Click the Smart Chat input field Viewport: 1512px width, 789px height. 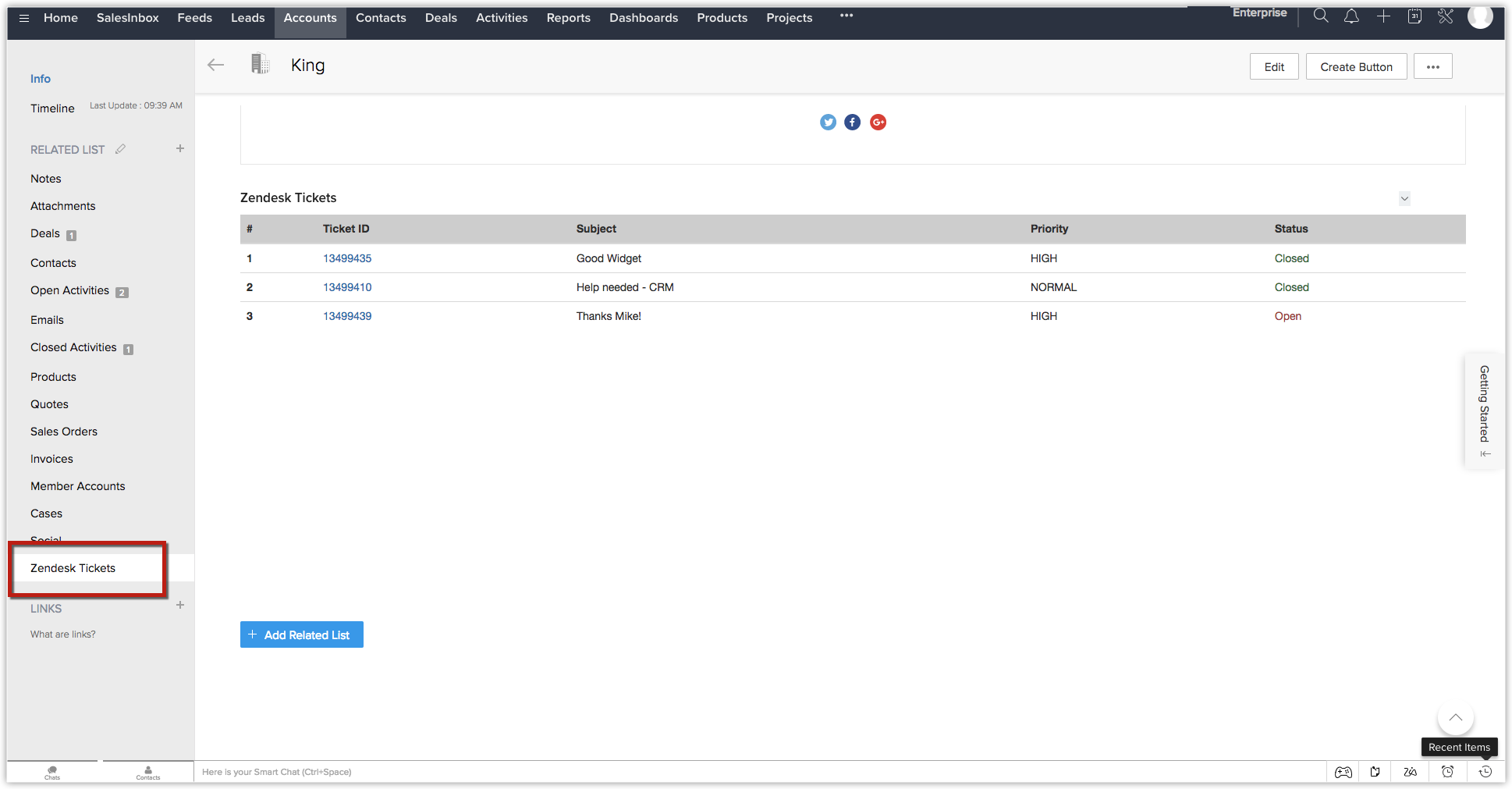468,772
